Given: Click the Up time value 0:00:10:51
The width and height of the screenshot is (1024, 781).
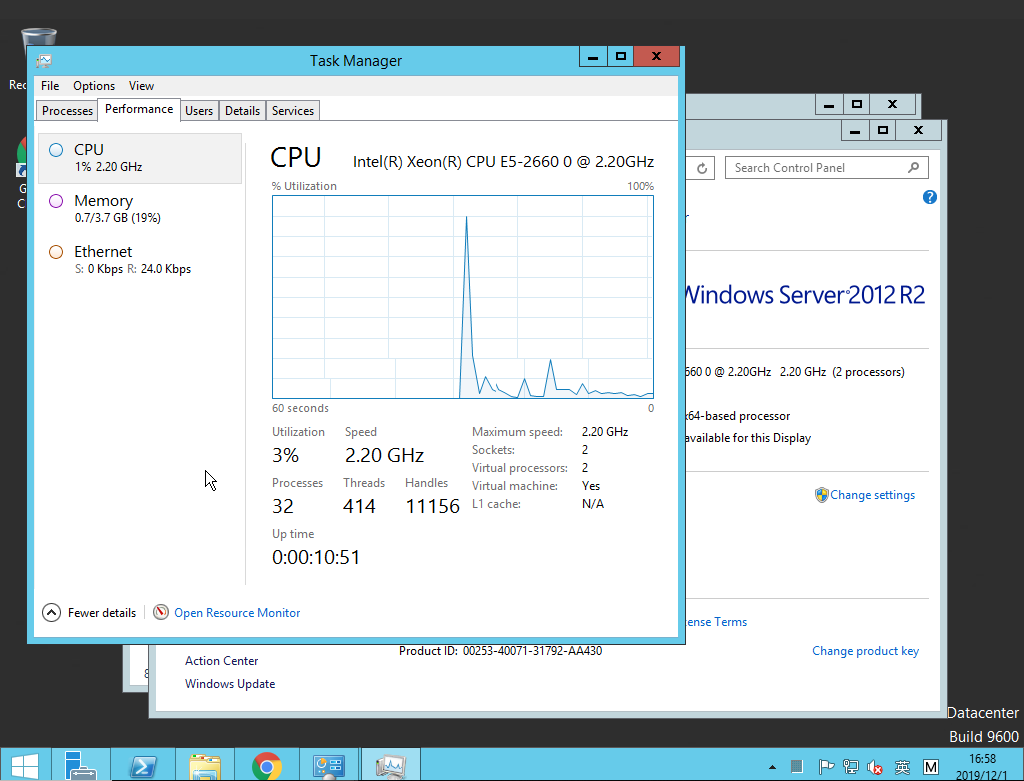Looking at the screenshot, I should coord(316,557).
